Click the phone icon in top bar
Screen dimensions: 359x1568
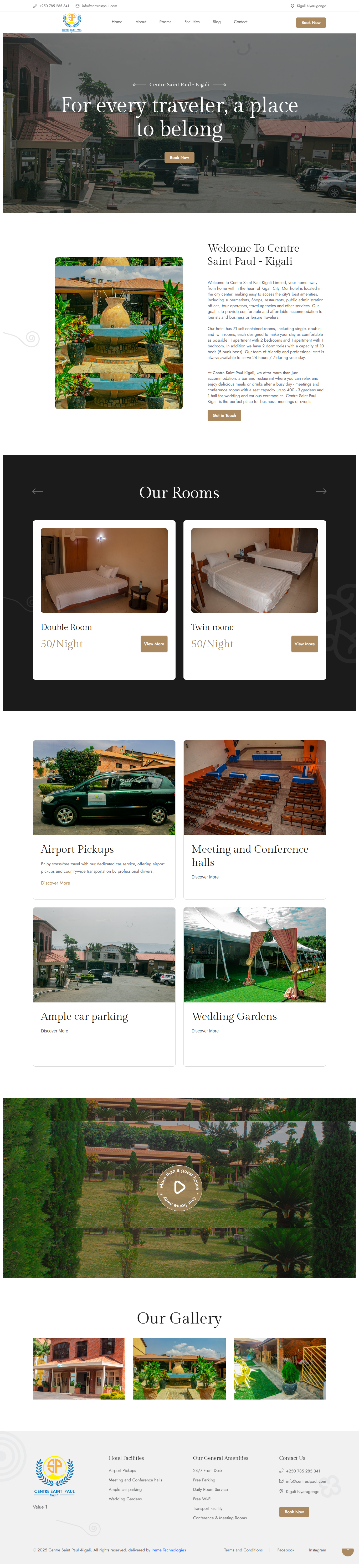pyautogui.click(x=35, y=6)
